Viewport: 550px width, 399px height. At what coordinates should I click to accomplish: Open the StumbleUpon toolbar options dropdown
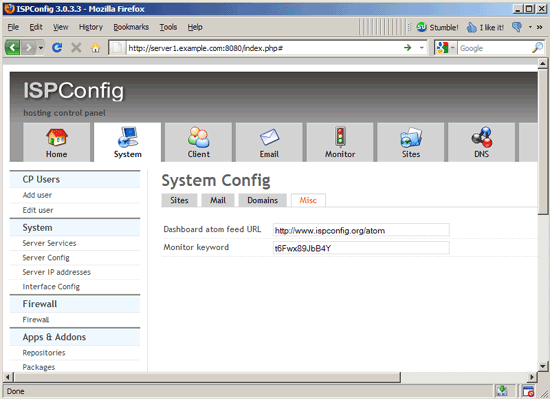pos(530,27)
